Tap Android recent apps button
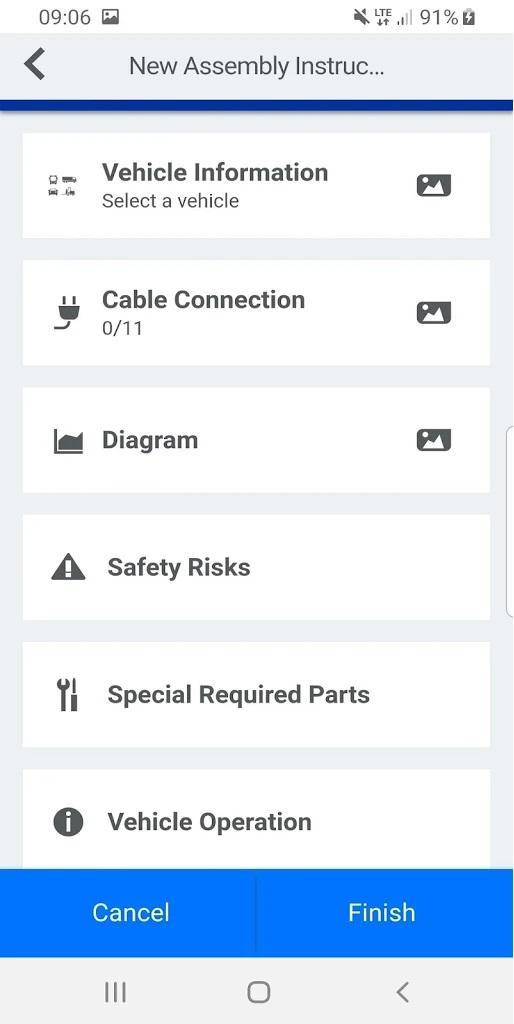Screen dimensions: 514x1024 (116, 992)
